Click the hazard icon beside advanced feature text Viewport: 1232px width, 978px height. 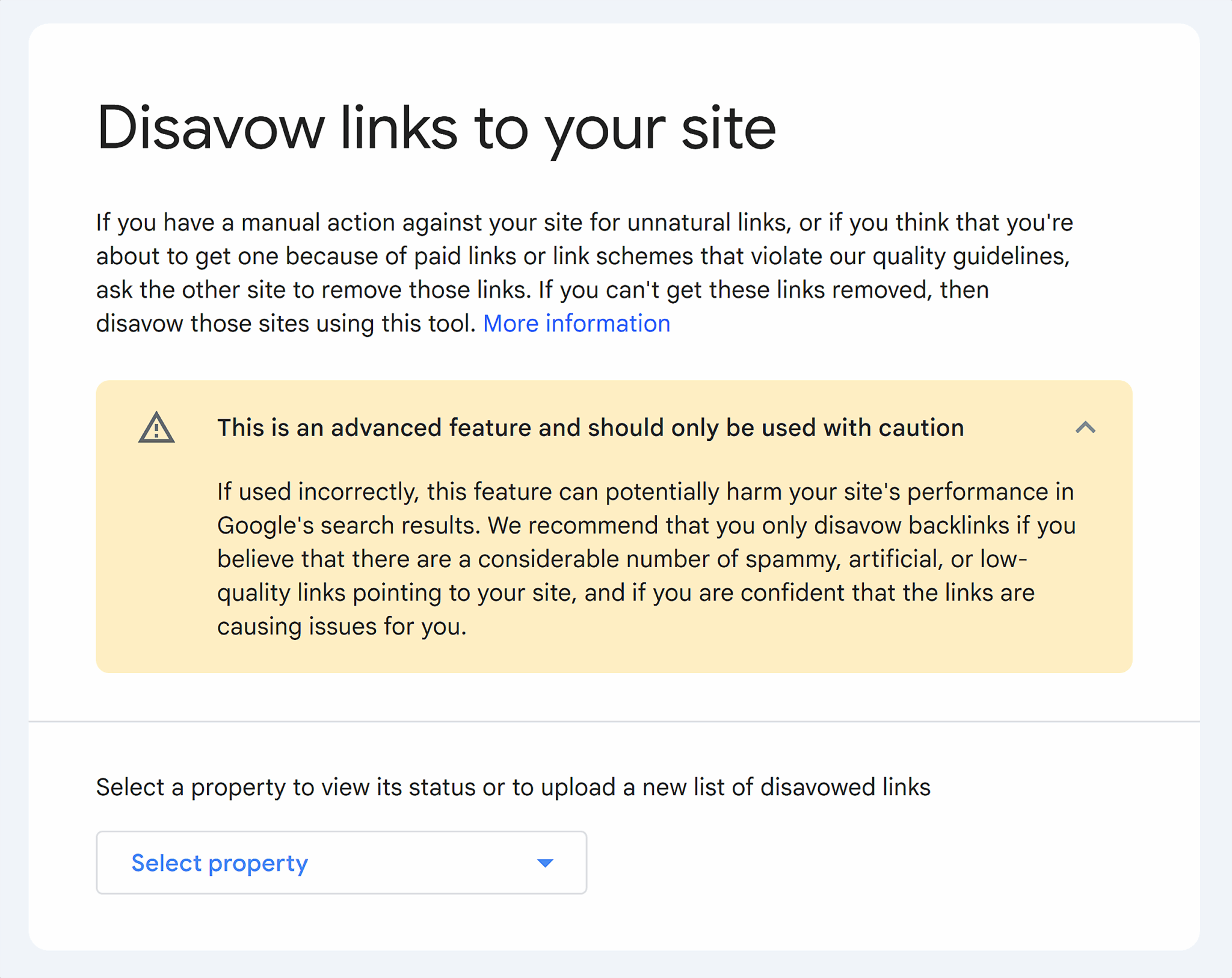coord(156,428)
